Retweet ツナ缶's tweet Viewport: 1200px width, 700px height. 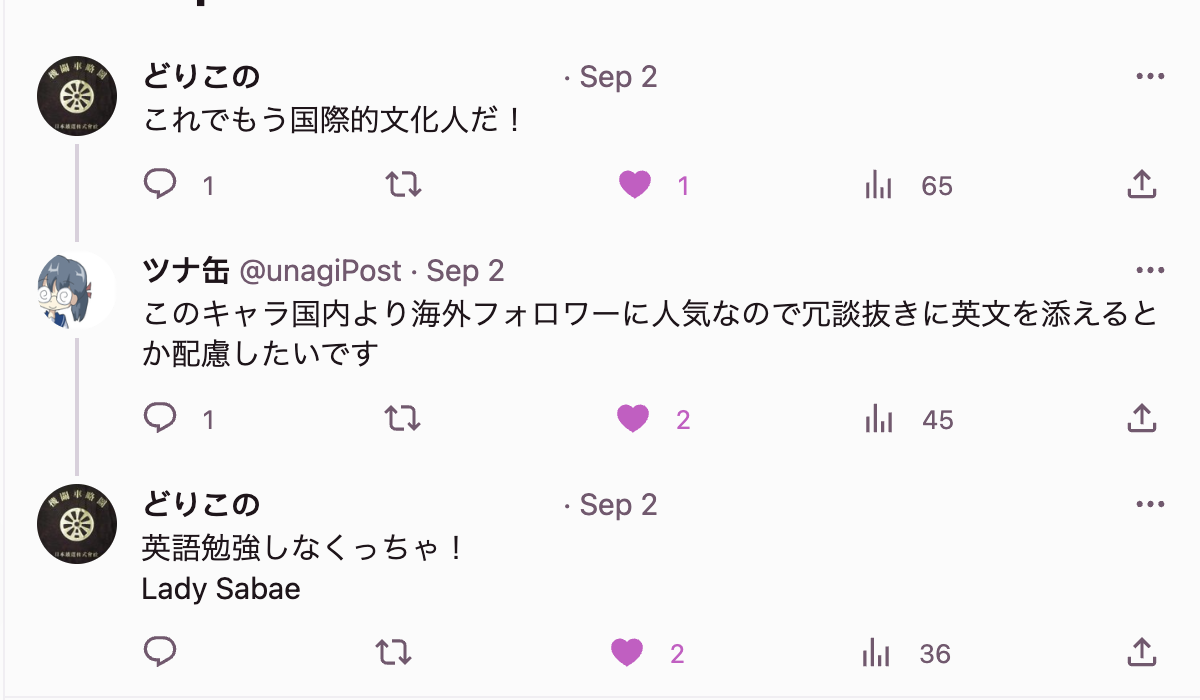tap(403, 419)
